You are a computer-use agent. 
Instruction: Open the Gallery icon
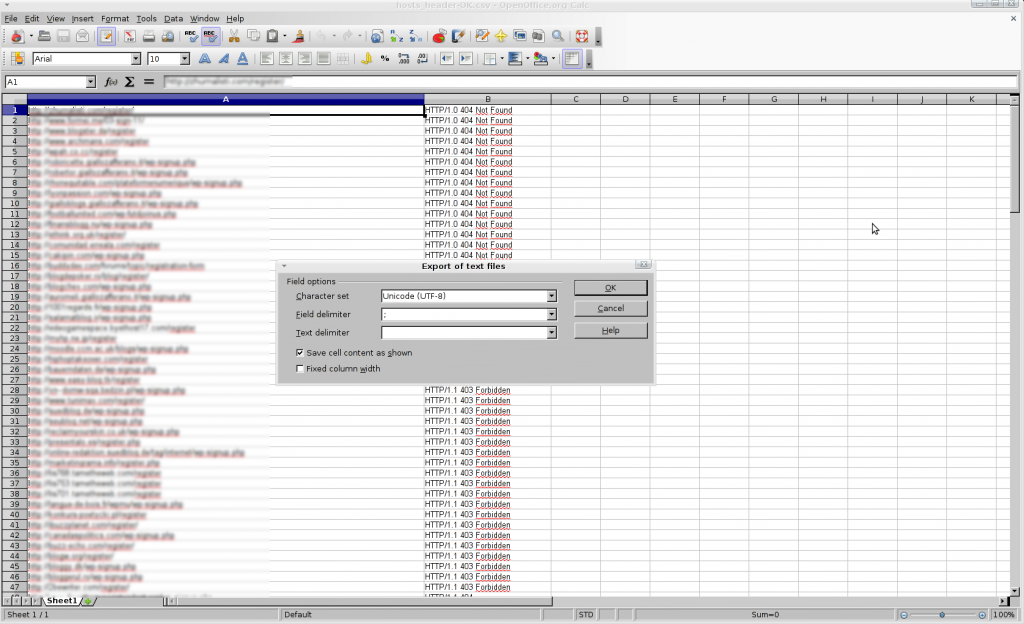pyautogui.click(x=520, y=37)
